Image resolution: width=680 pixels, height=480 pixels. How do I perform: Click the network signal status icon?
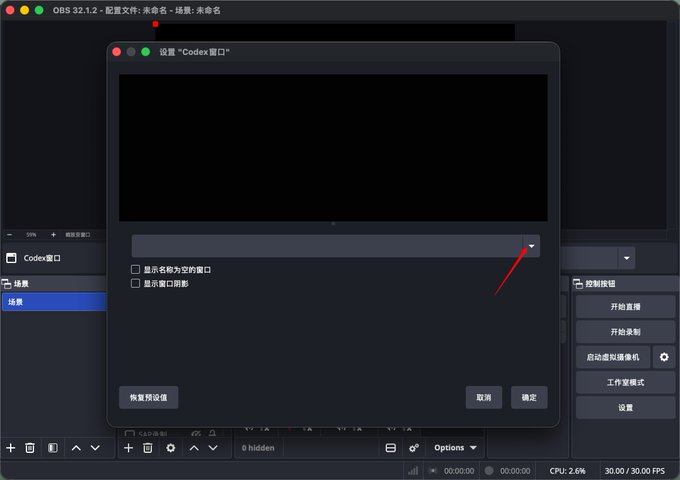click(x=413, y=471)
